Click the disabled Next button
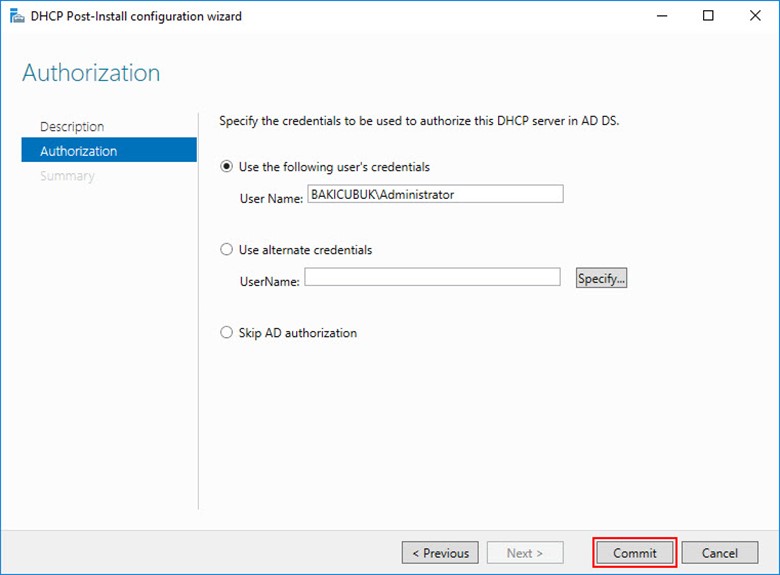This screenshot has height=575, width=780. coord(525,553)
